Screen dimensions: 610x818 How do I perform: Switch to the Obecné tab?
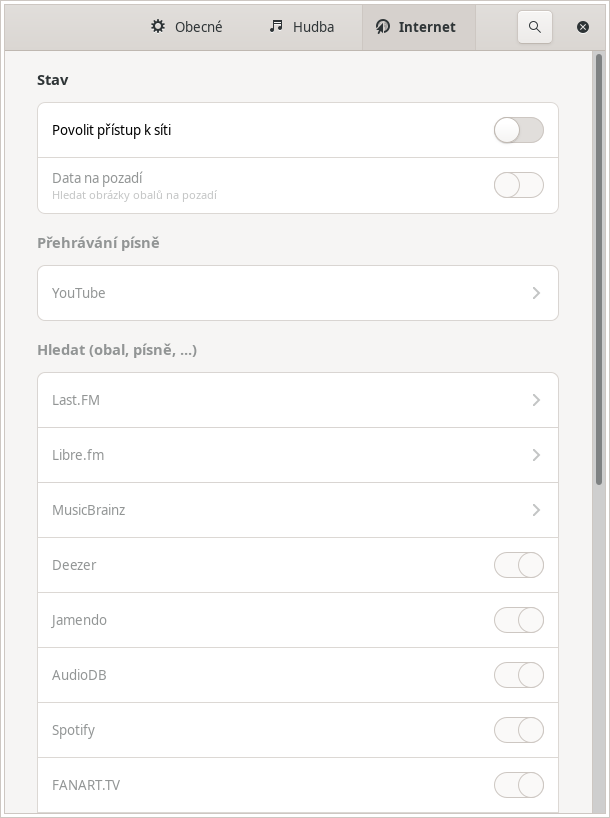pos(186,27)
